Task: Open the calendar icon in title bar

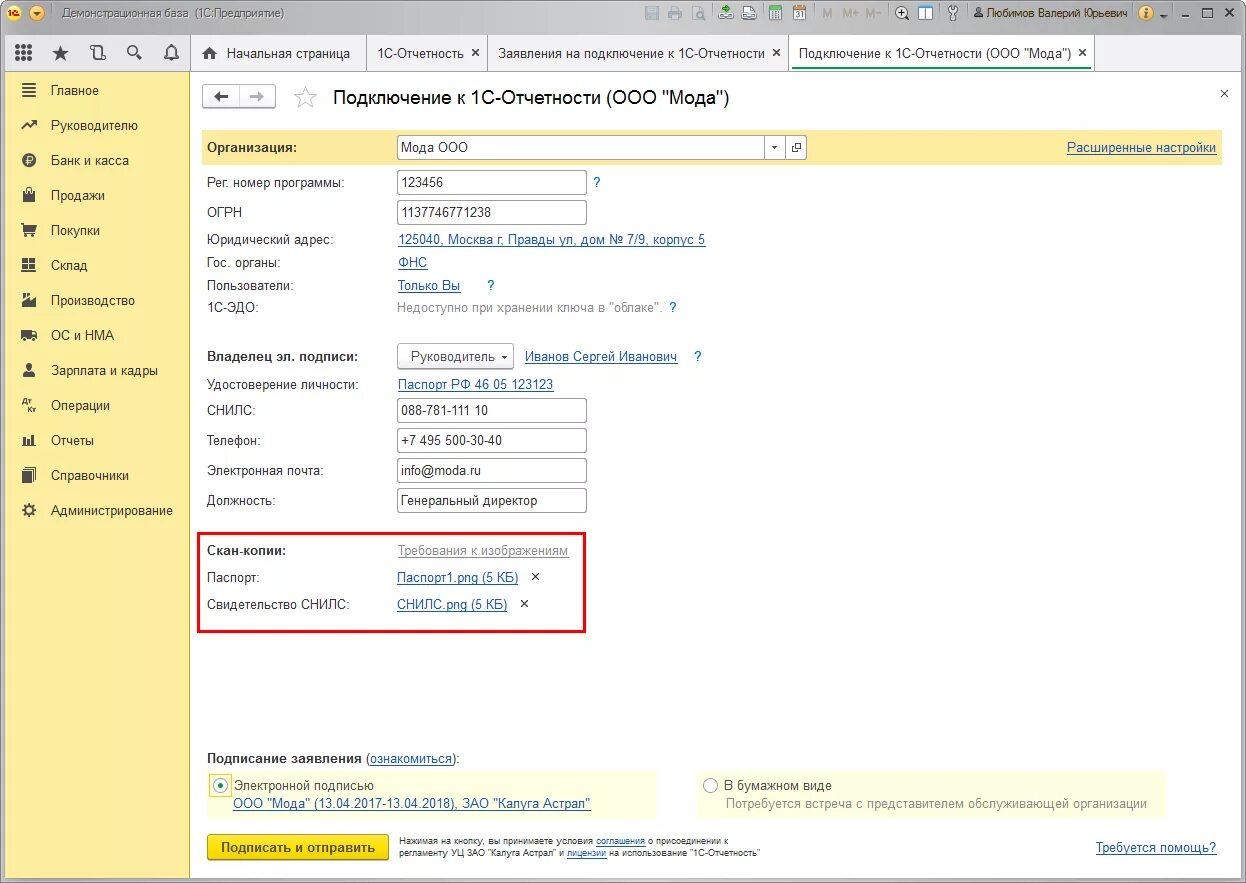Action: pos(799,13)
